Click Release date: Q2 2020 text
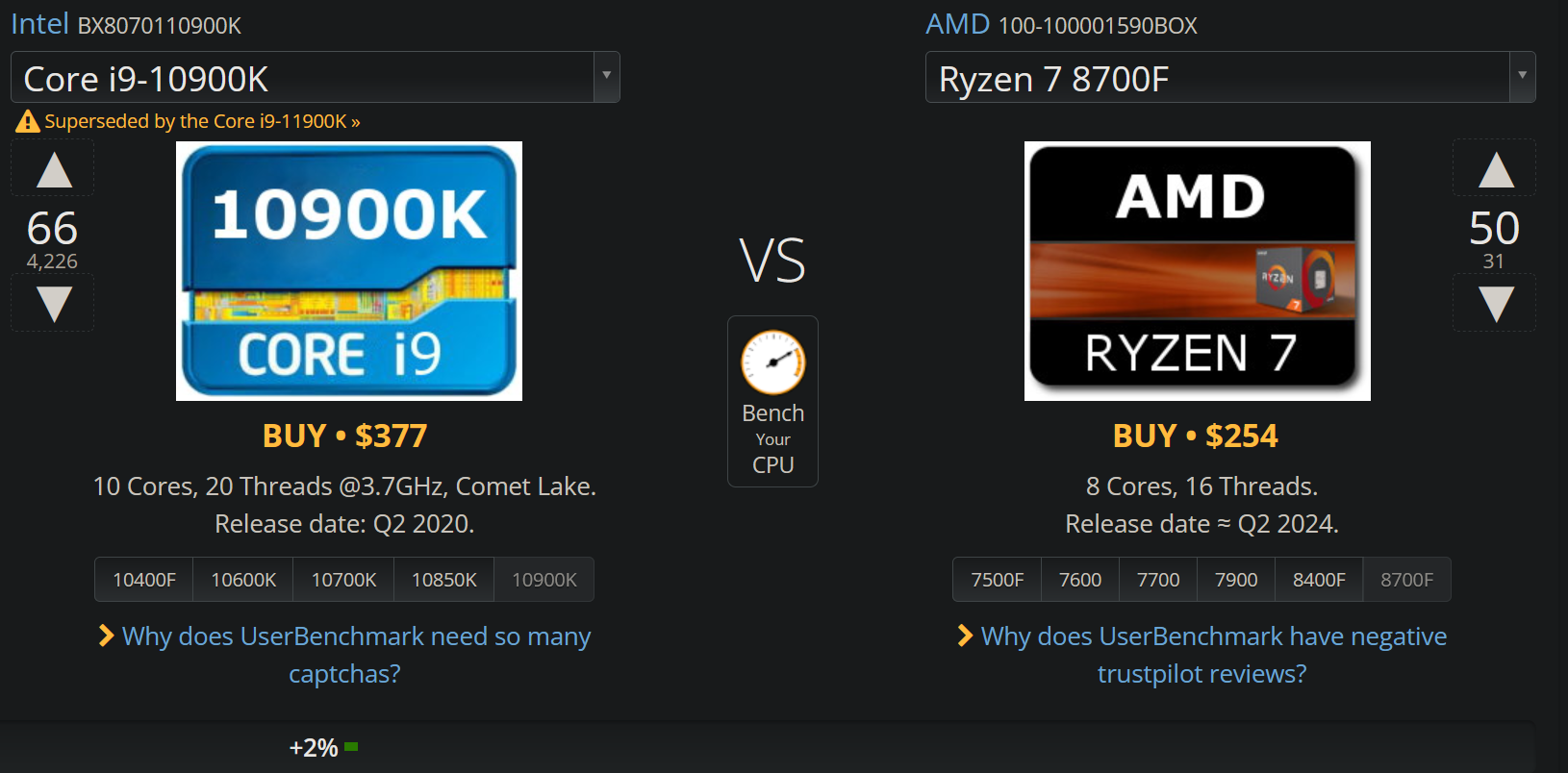The width and height of the screenshot is (1568, 773). pos(344,524)
